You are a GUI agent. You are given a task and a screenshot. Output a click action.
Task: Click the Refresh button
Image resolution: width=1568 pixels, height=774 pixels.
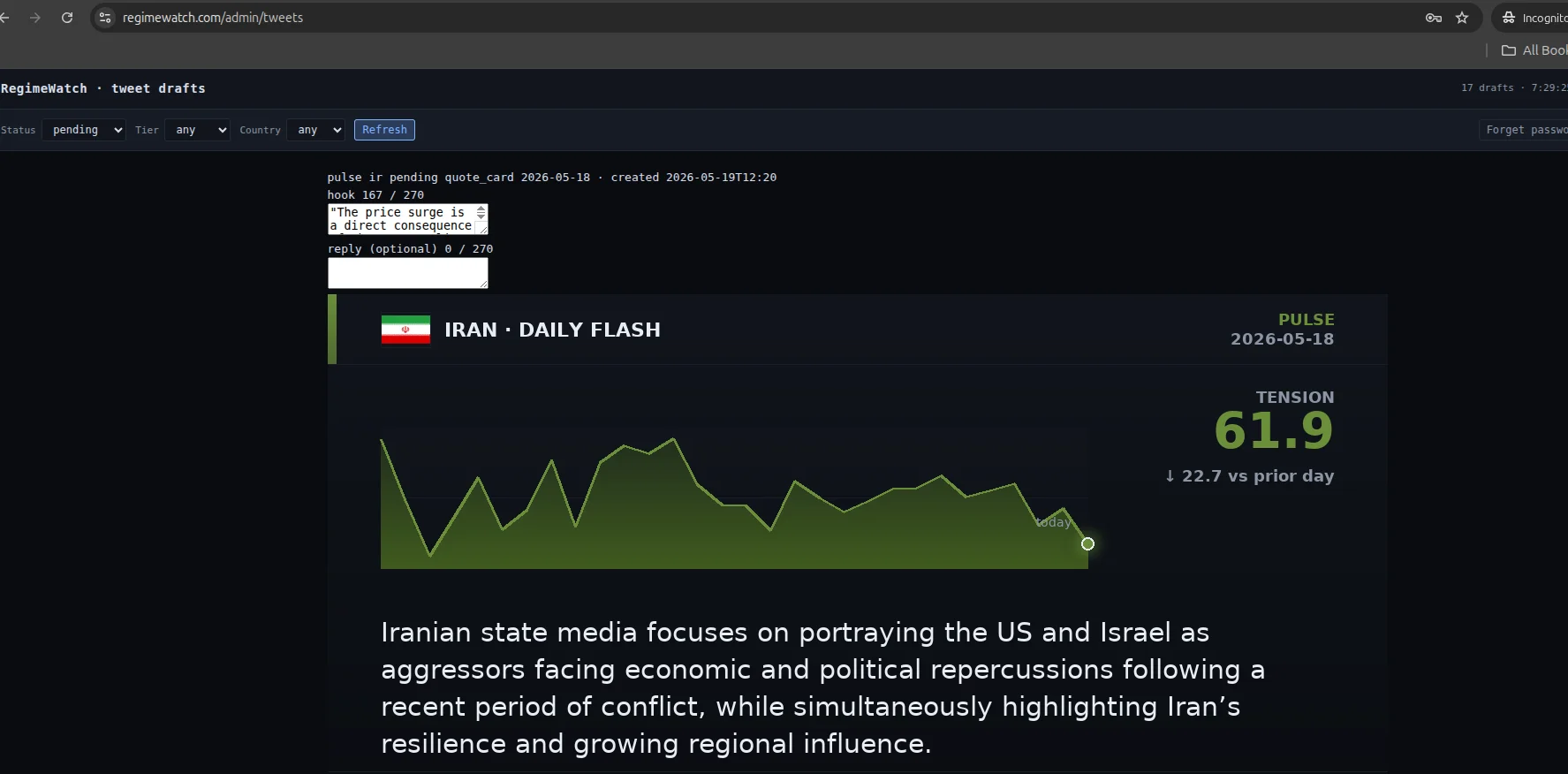pyautogui.click(x=384, y=130)
